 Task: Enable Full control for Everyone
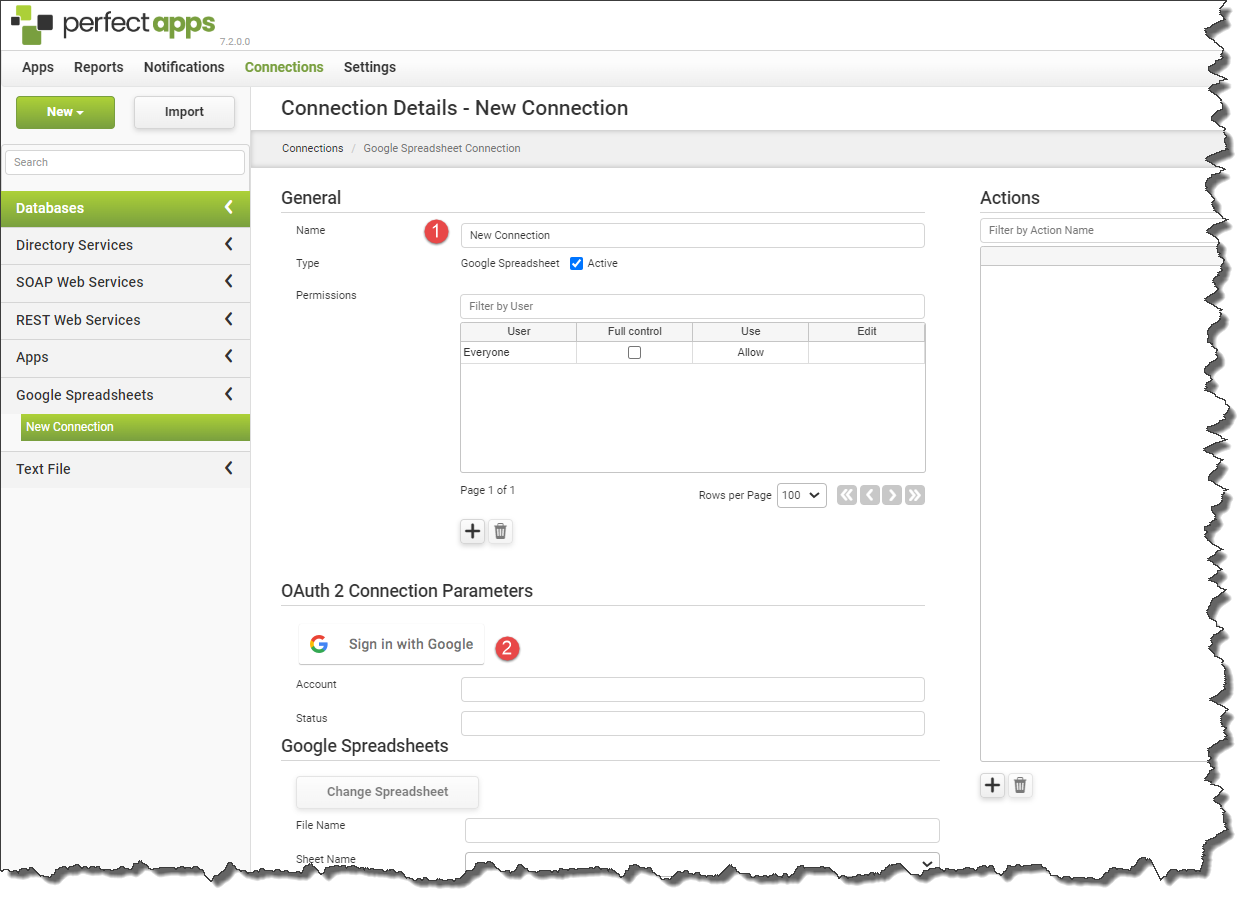pyautogui.click(x=634, y=353)
